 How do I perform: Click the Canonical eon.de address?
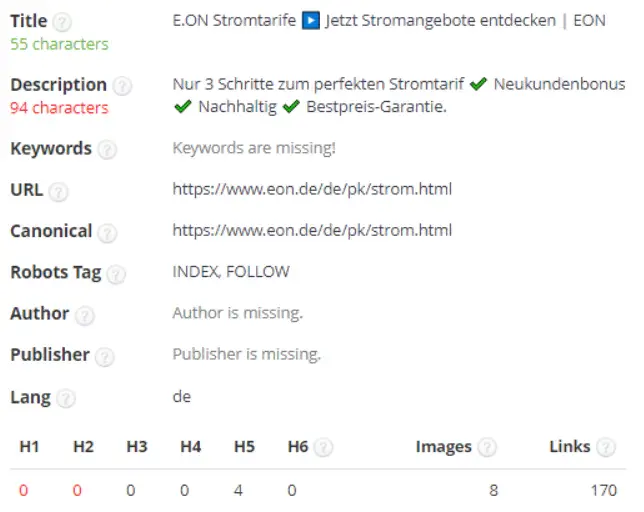click(x=312, y=231)
